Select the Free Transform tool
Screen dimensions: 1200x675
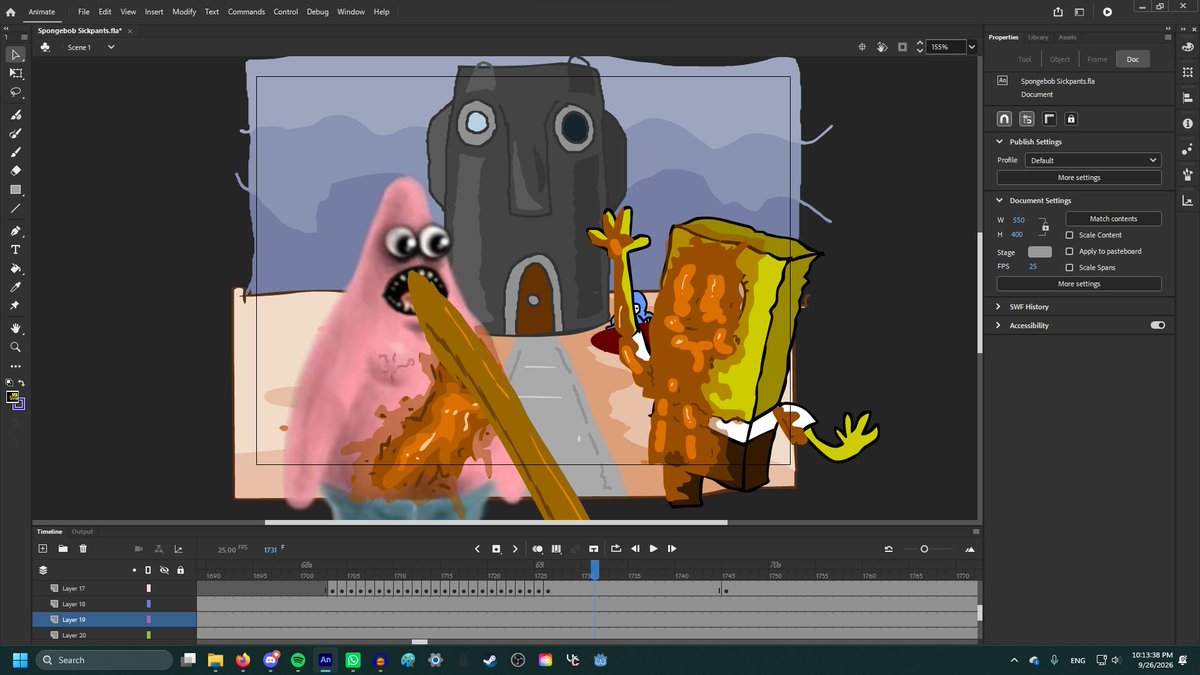pyautogui.click(x=16, y=73)
